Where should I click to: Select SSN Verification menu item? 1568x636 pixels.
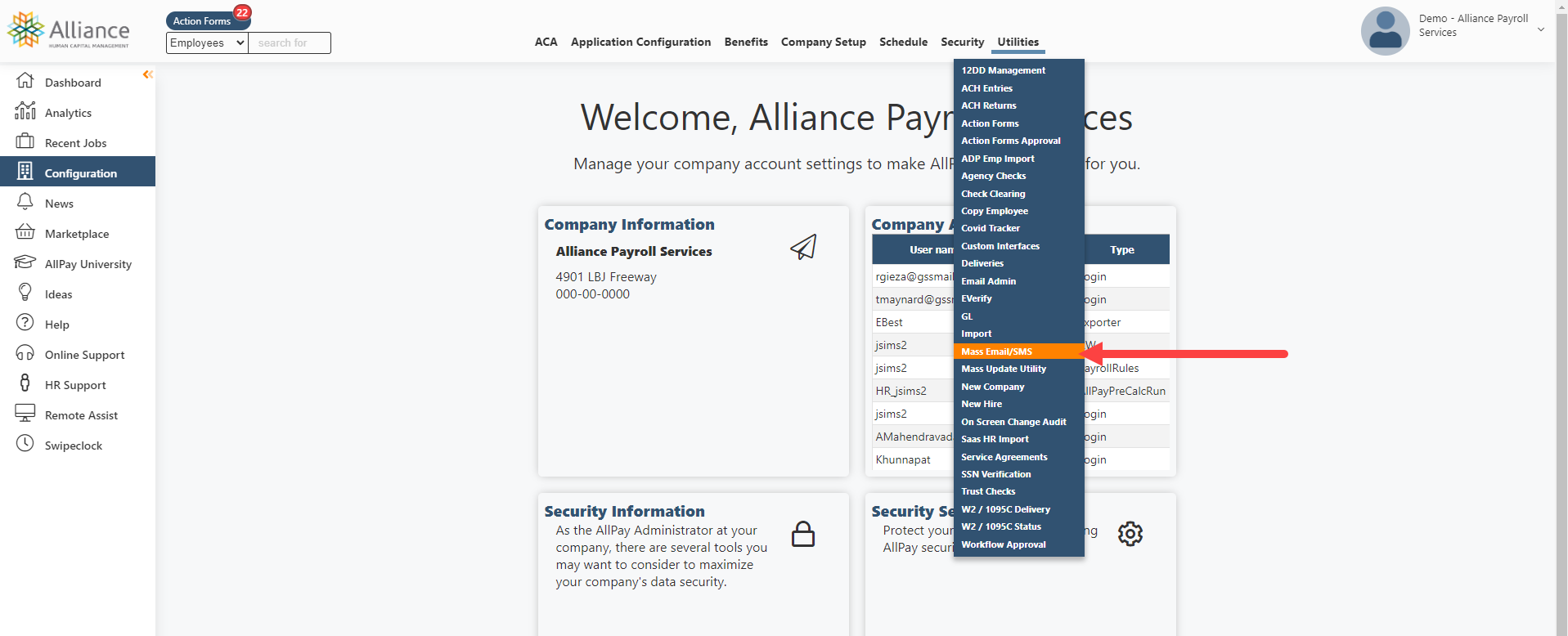tap(1019, 474)
